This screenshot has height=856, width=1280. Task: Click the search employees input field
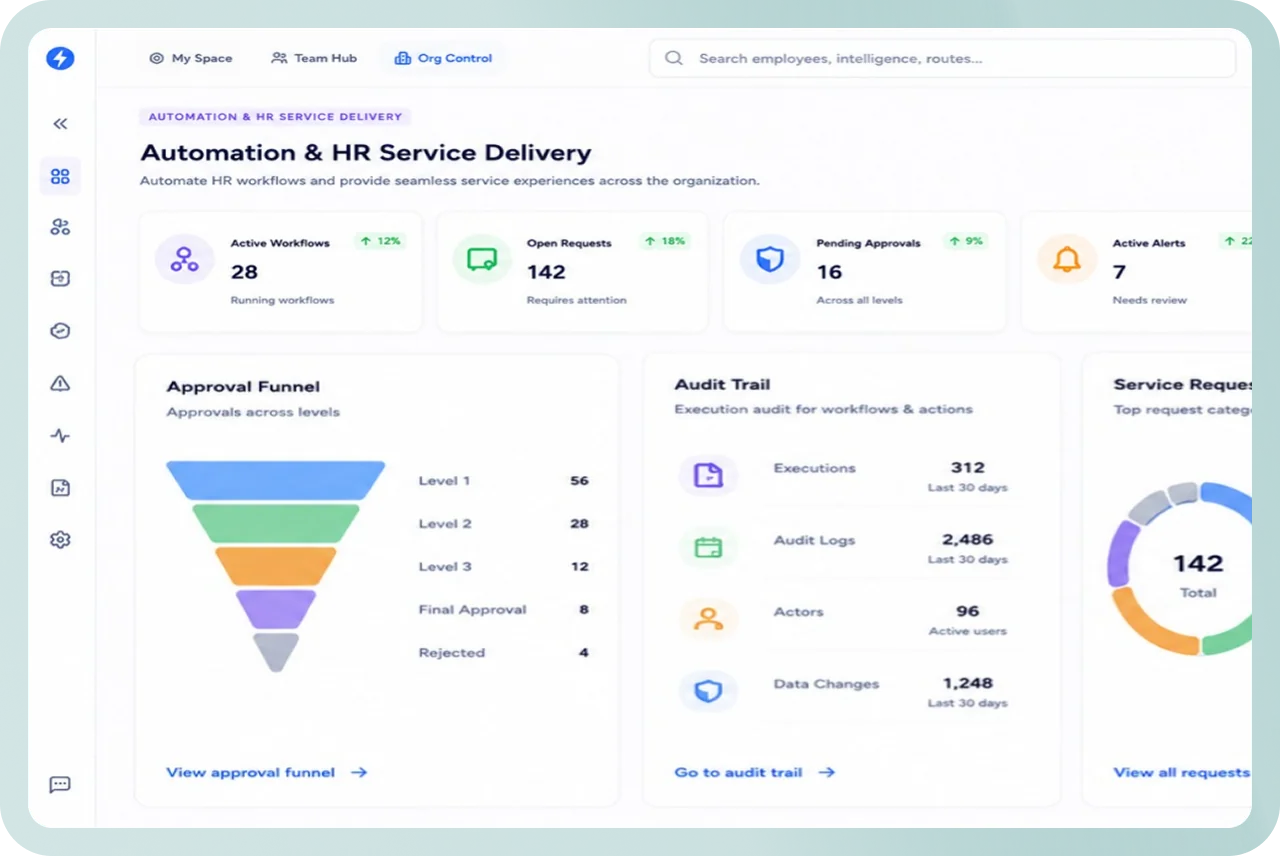click(943, 58)
